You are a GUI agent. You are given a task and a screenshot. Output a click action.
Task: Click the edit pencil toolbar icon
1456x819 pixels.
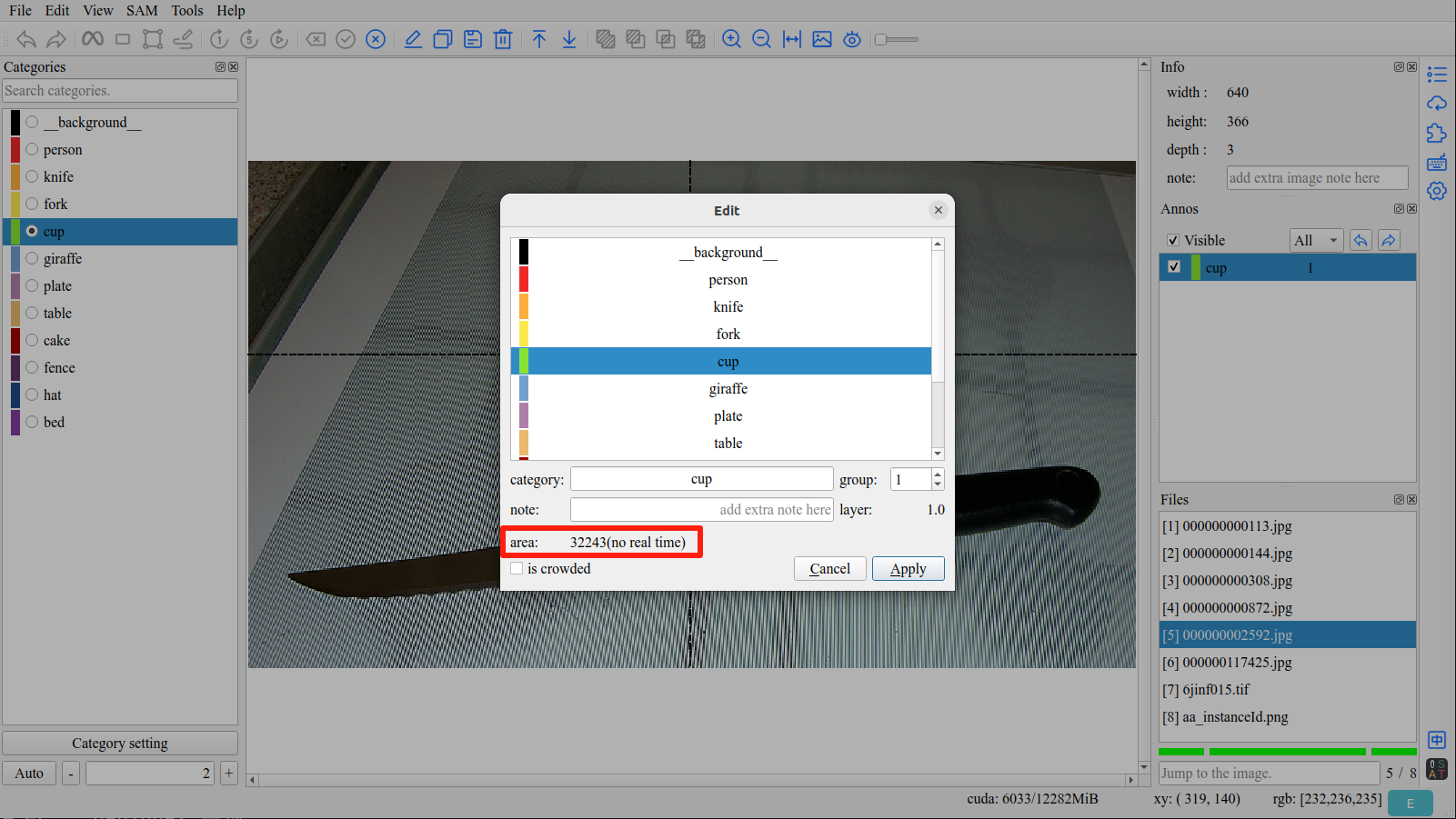coord(413,39)
